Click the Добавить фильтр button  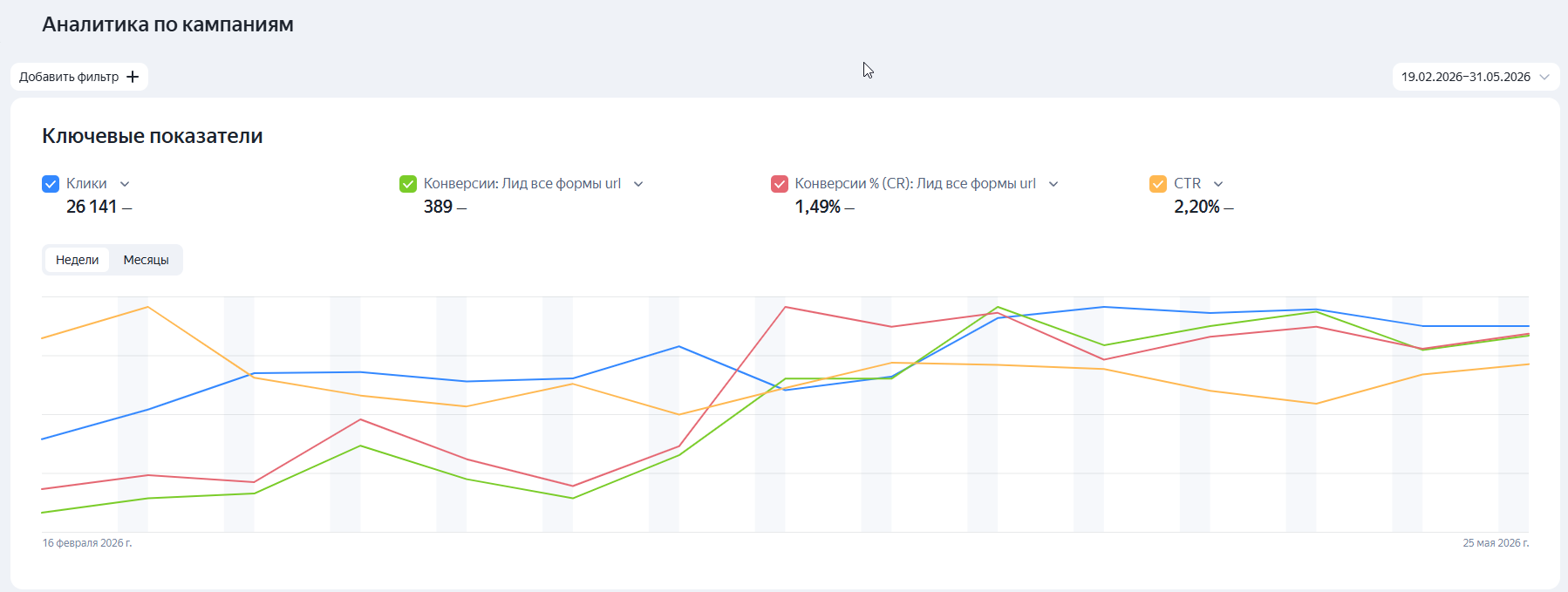79,77
